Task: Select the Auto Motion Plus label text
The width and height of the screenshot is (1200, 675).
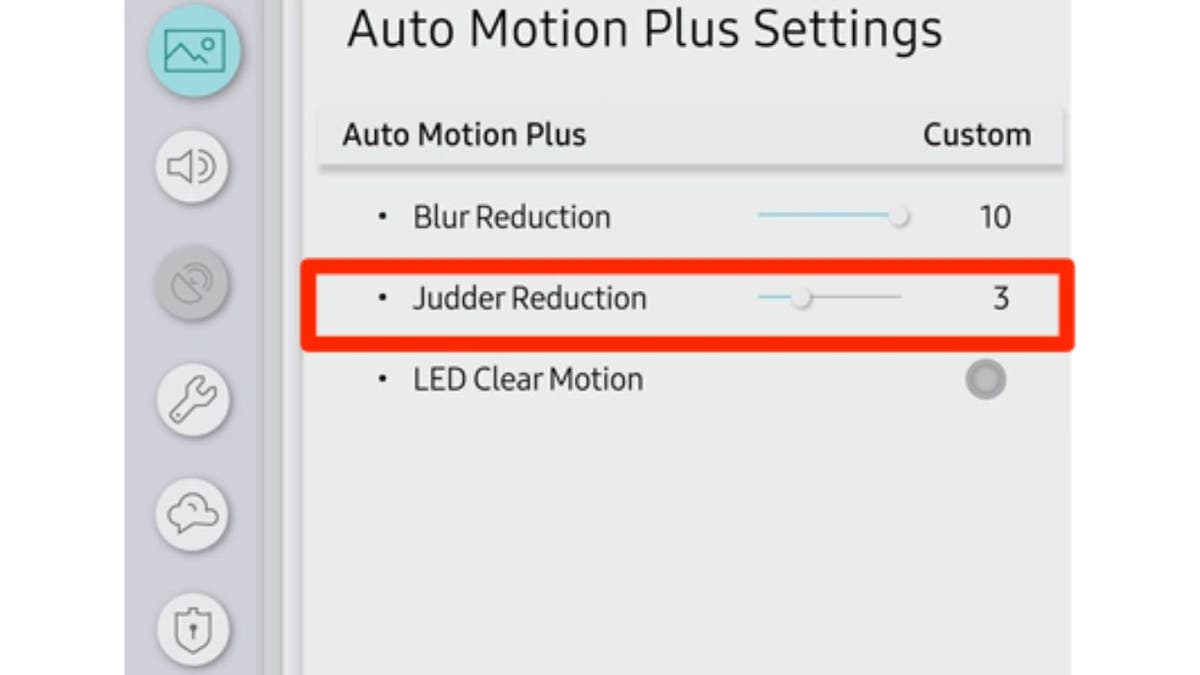Action: (464, 135)
